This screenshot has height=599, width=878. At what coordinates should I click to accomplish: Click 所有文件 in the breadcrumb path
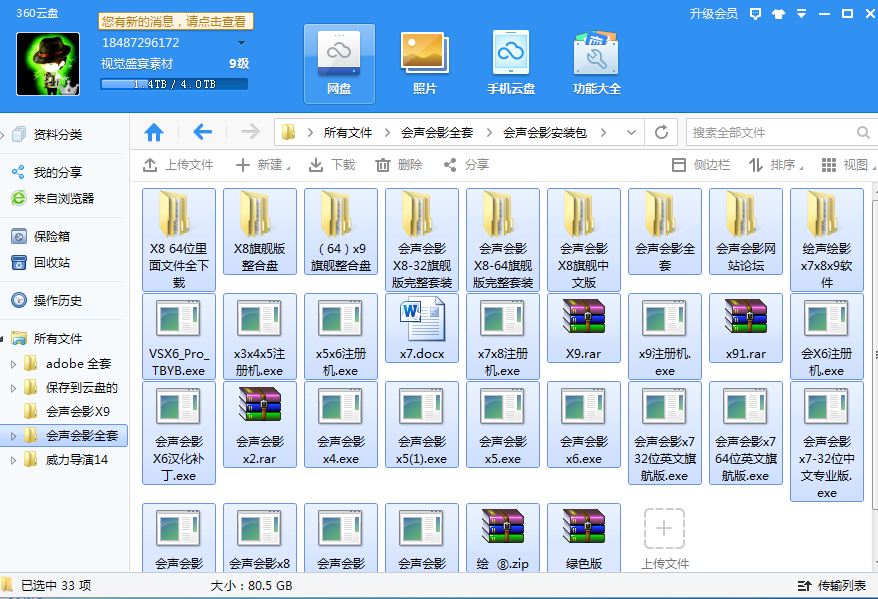pyautogui.click(x=348, y=133)
